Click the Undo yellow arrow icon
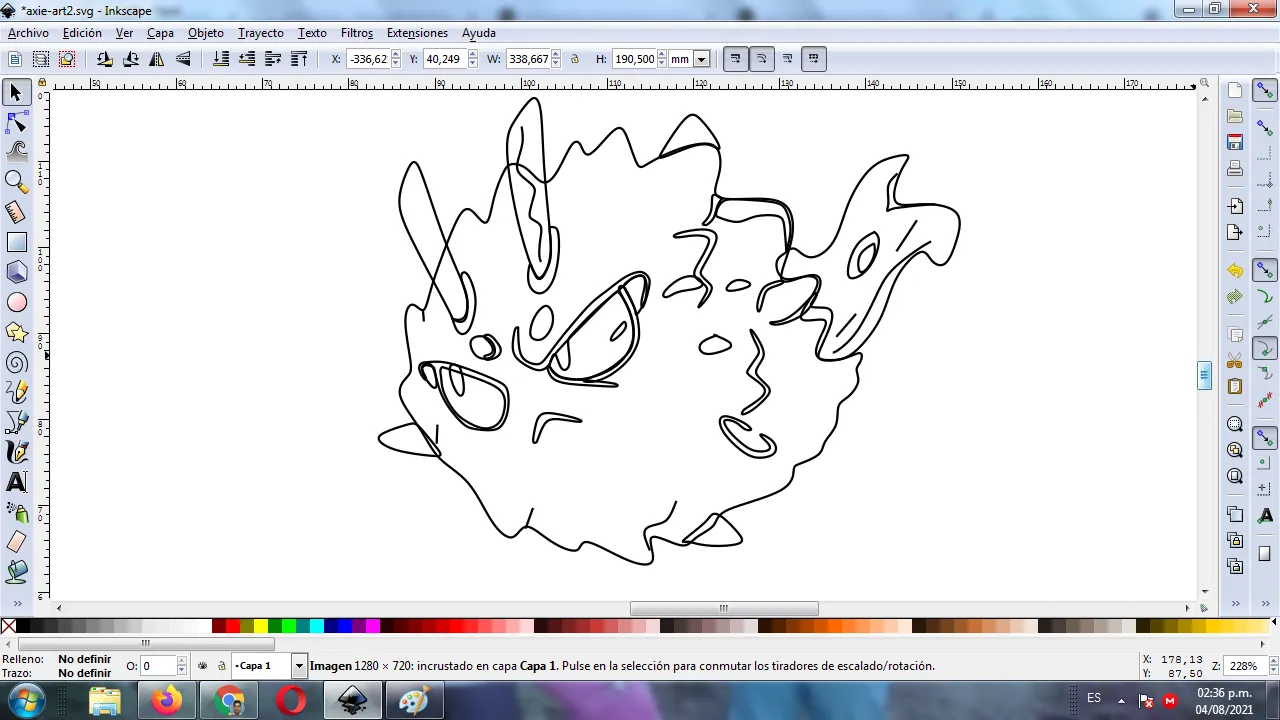Screen dimensions: 1280x720 pos(1235,271)
